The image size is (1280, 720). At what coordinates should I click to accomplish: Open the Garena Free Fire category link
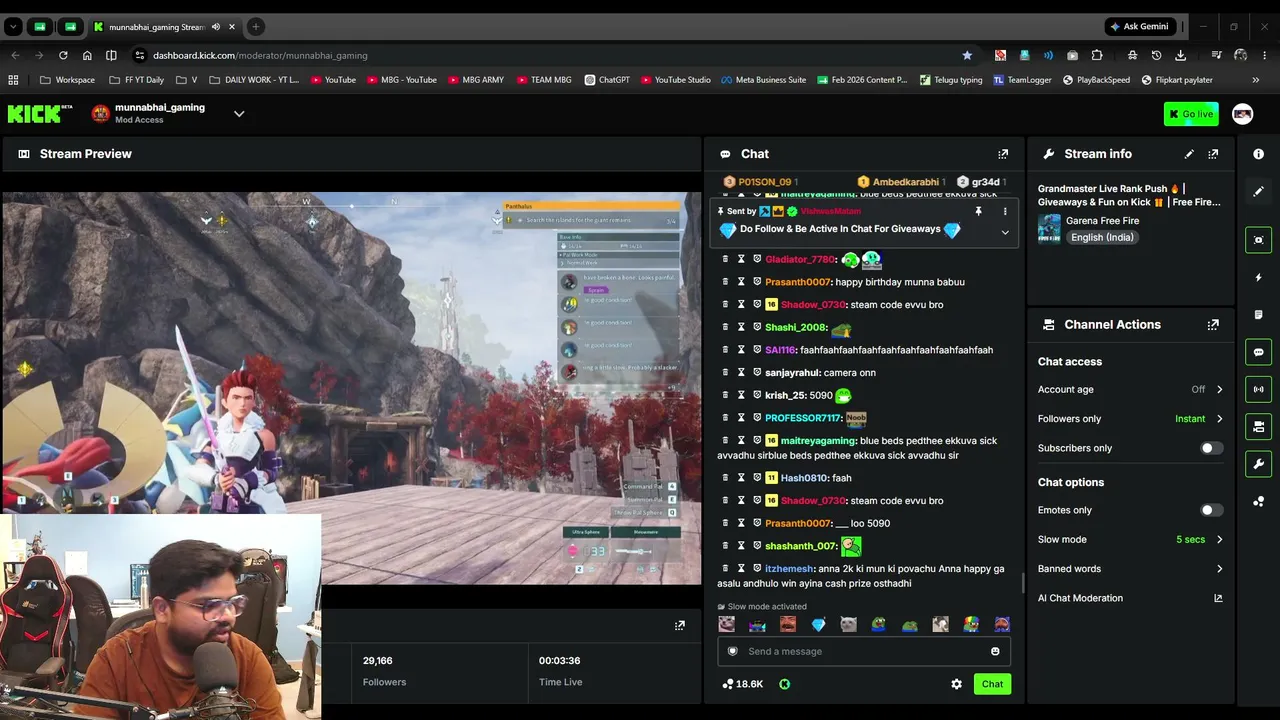pos(1104,221)
